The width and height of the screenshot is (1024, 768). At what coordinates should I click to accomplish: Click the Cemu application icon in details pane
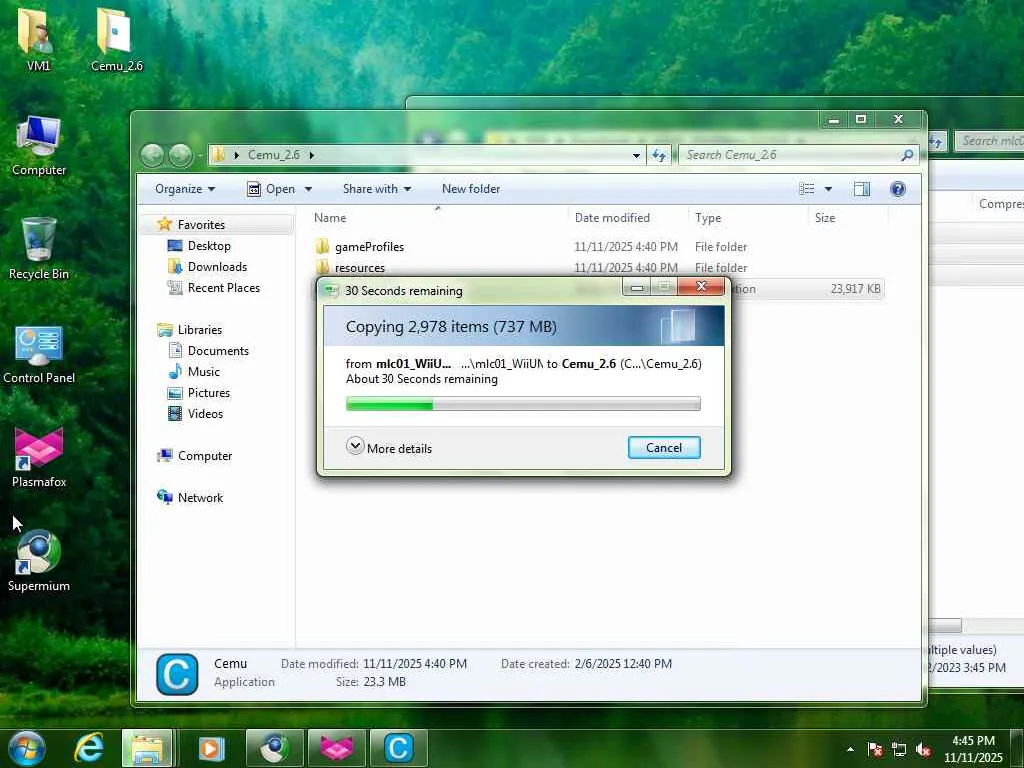(177, 674)
